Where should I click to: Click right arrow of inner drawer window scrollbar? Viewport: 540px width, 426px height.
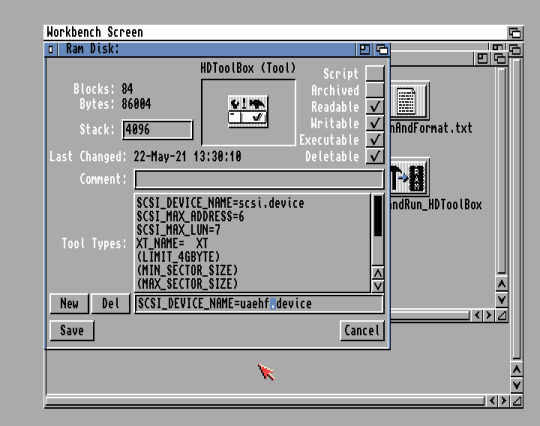[x=489, y=315]
